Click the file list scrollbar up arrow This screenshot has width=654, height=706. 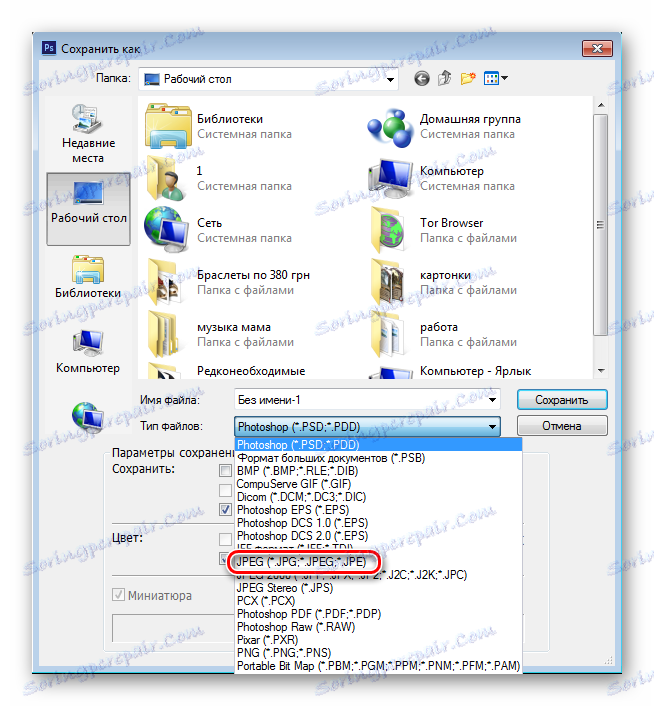tap(600, 105)
